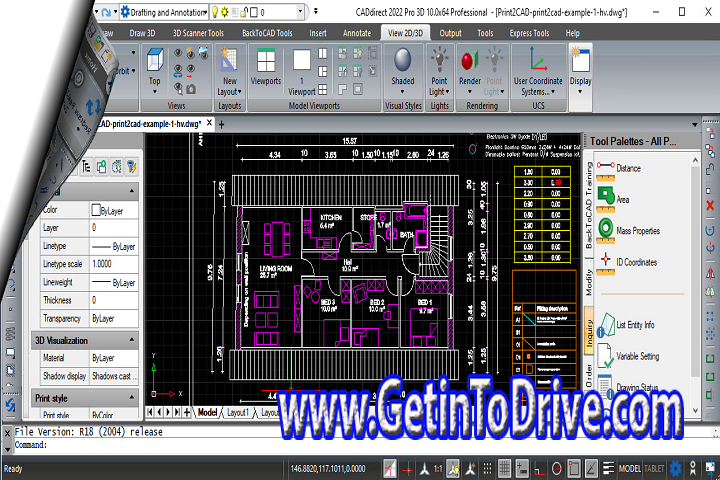Viewport: 720px width, 480px height.
Task: Click the Area tool icon in palette
Action: (605, 199)
